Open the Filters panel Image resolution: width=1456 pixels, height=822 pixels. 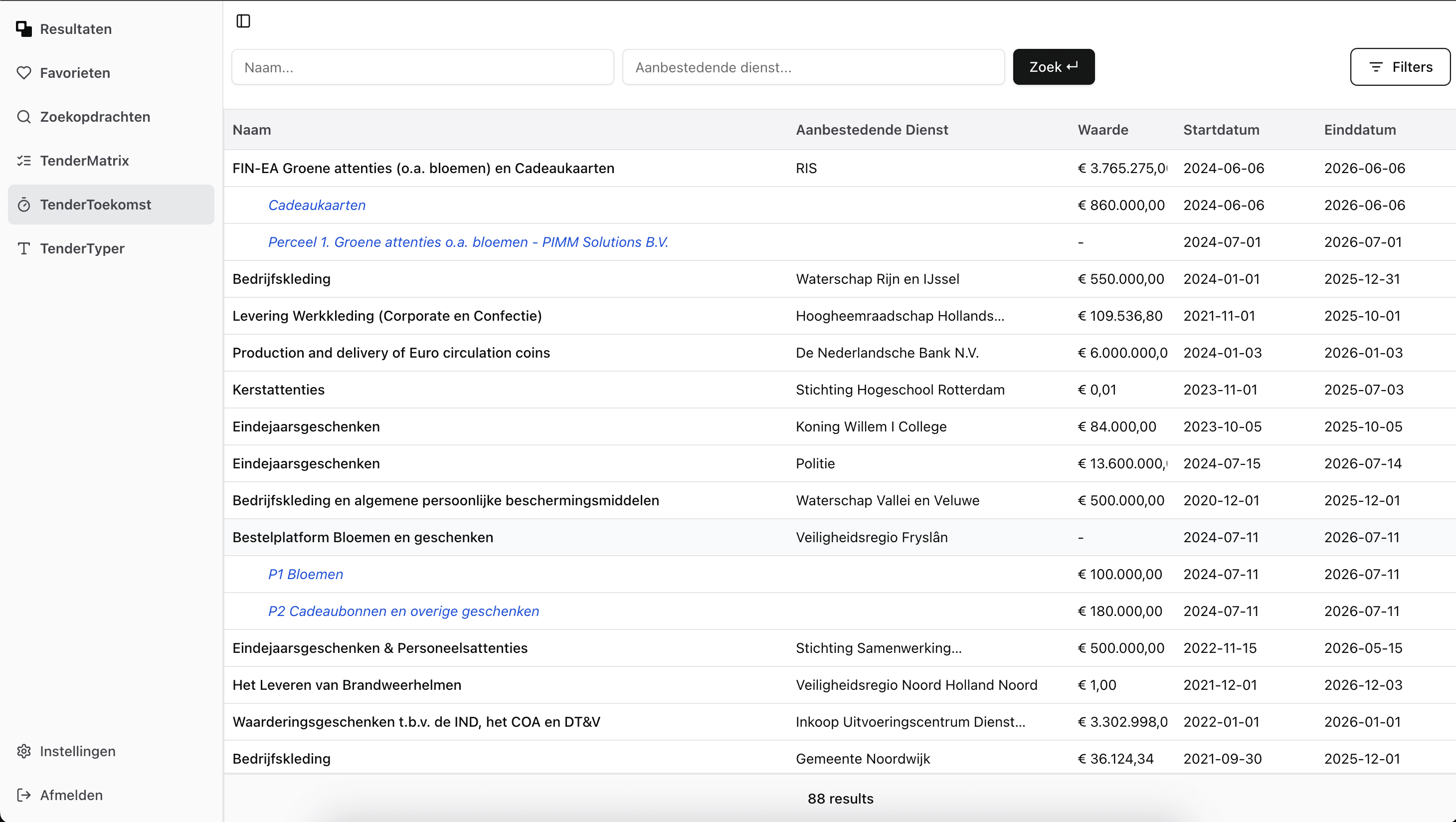[x=1400, y=67]
